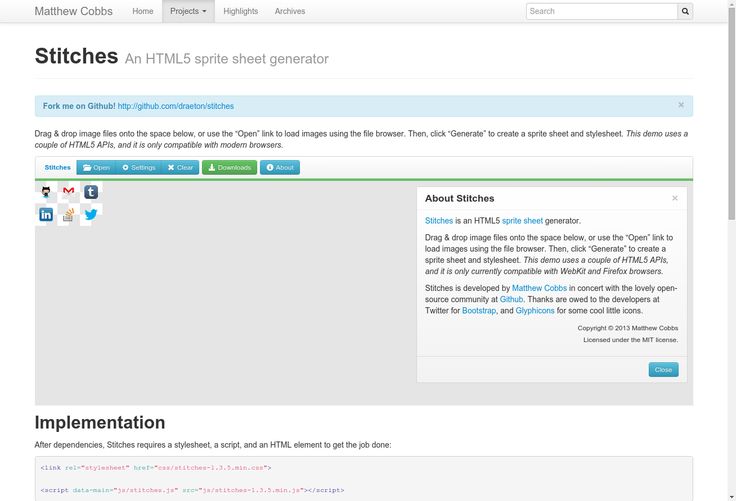
Task: Expand the Projects dropdown menu
Action: 188,11
